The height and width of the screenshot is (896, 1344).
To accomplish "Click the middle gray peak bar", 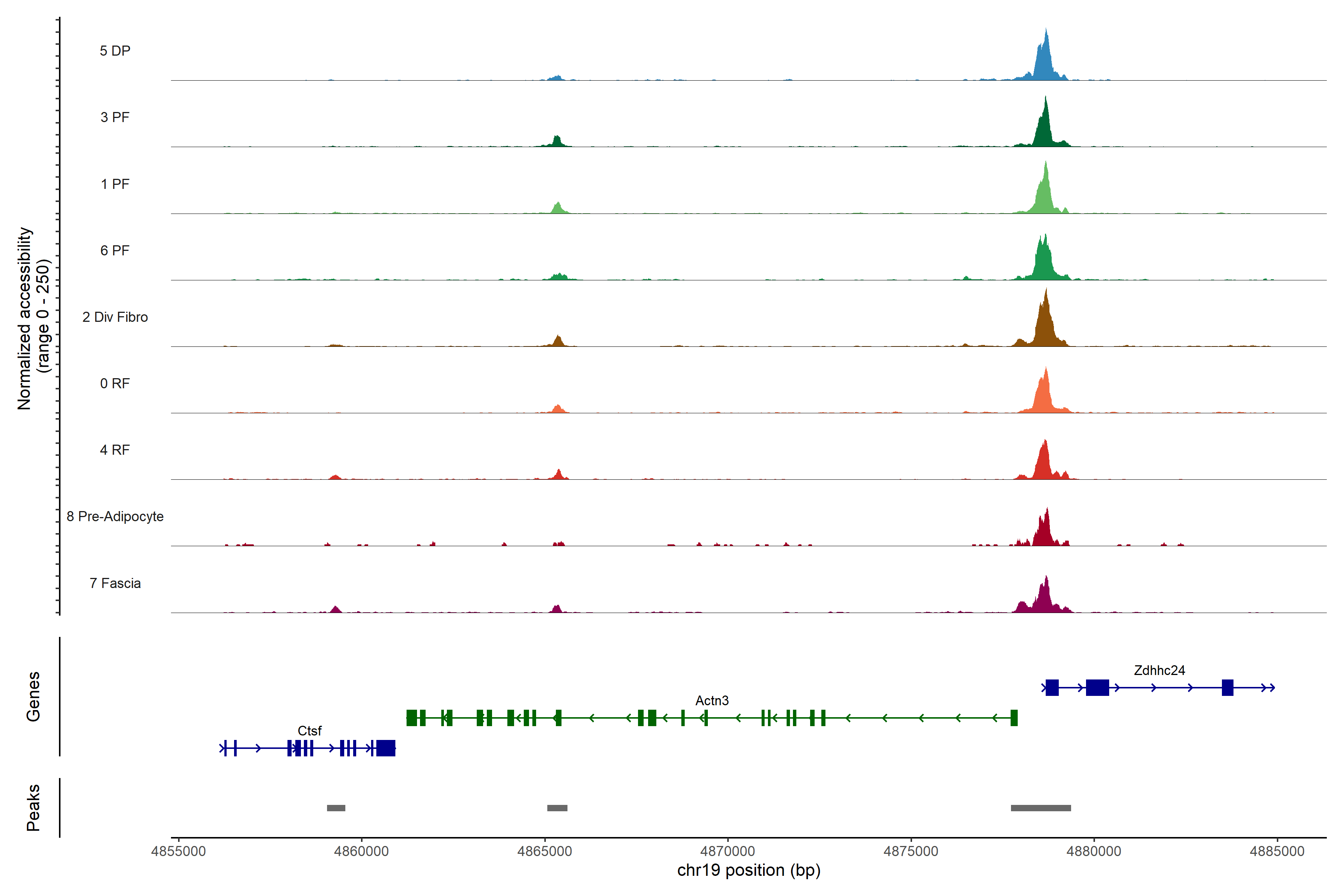I will tap(557, 808).
